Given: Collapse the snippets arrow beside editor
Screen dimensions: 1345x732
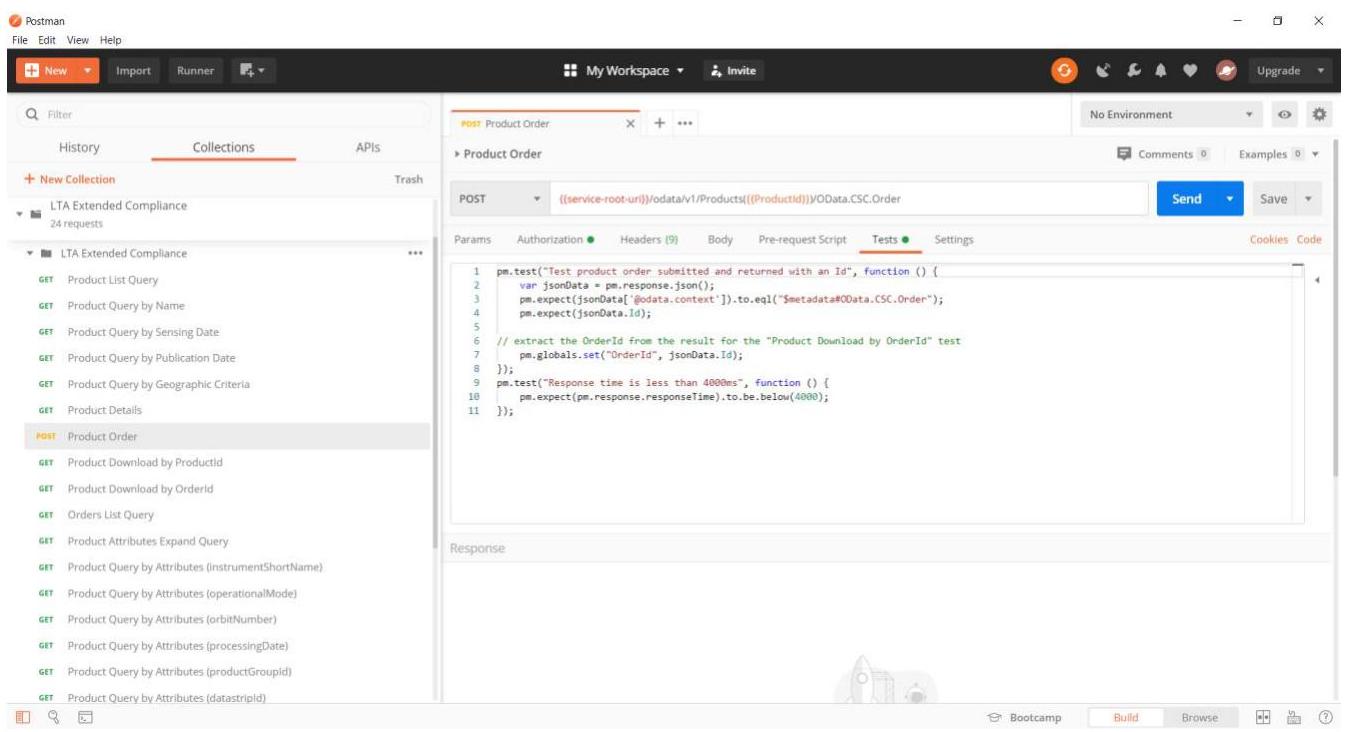Looking at the screenshot, I should (x=1317, y=280).
